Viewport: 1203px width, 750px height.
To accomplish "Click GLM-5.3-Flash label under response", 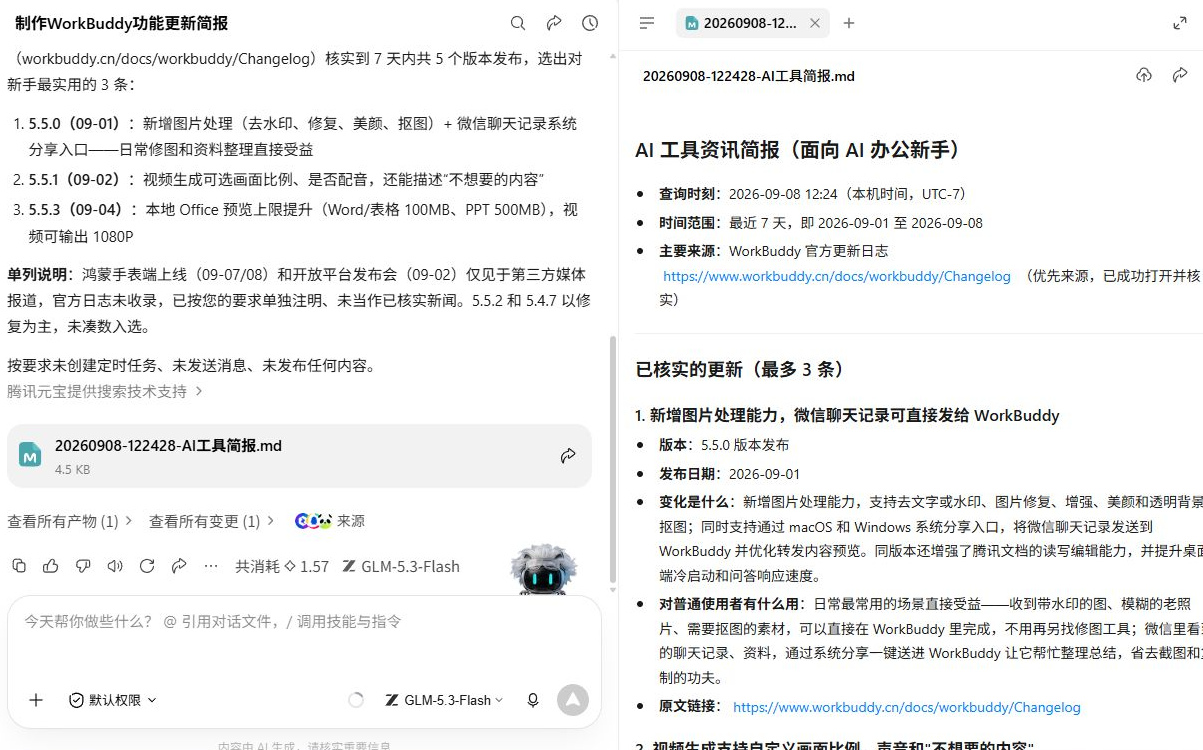I will (401, 566).
